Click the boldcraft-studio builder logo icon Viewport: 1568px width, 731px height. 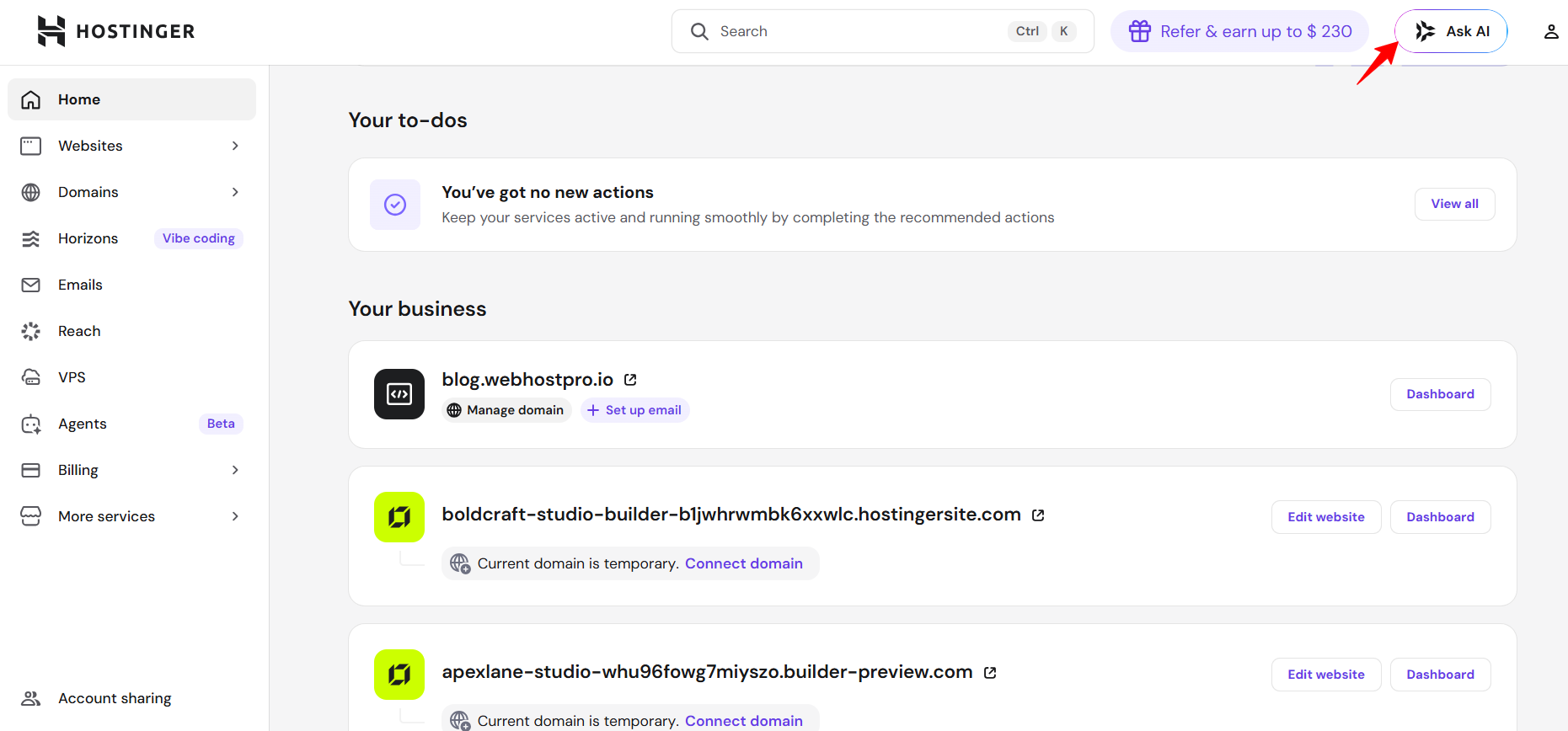coord(399,517)
